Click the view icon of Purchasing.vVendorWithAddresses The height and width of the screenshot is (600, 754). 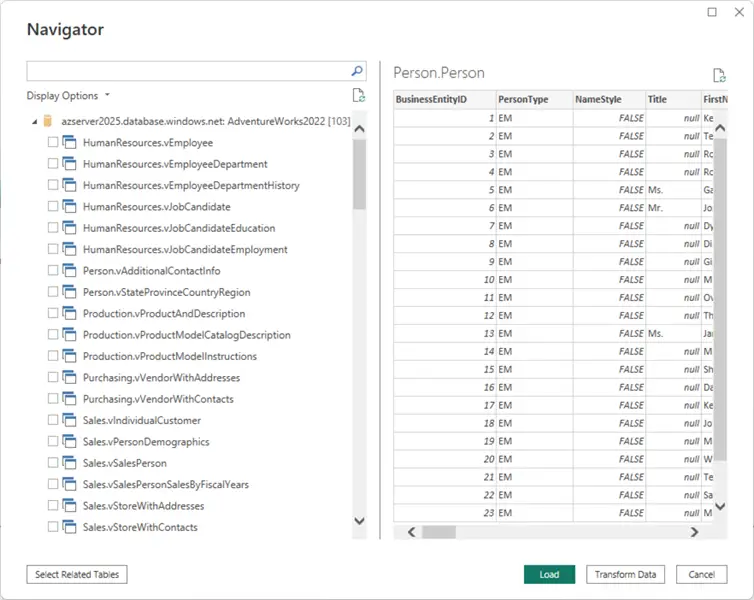point(69,377)
